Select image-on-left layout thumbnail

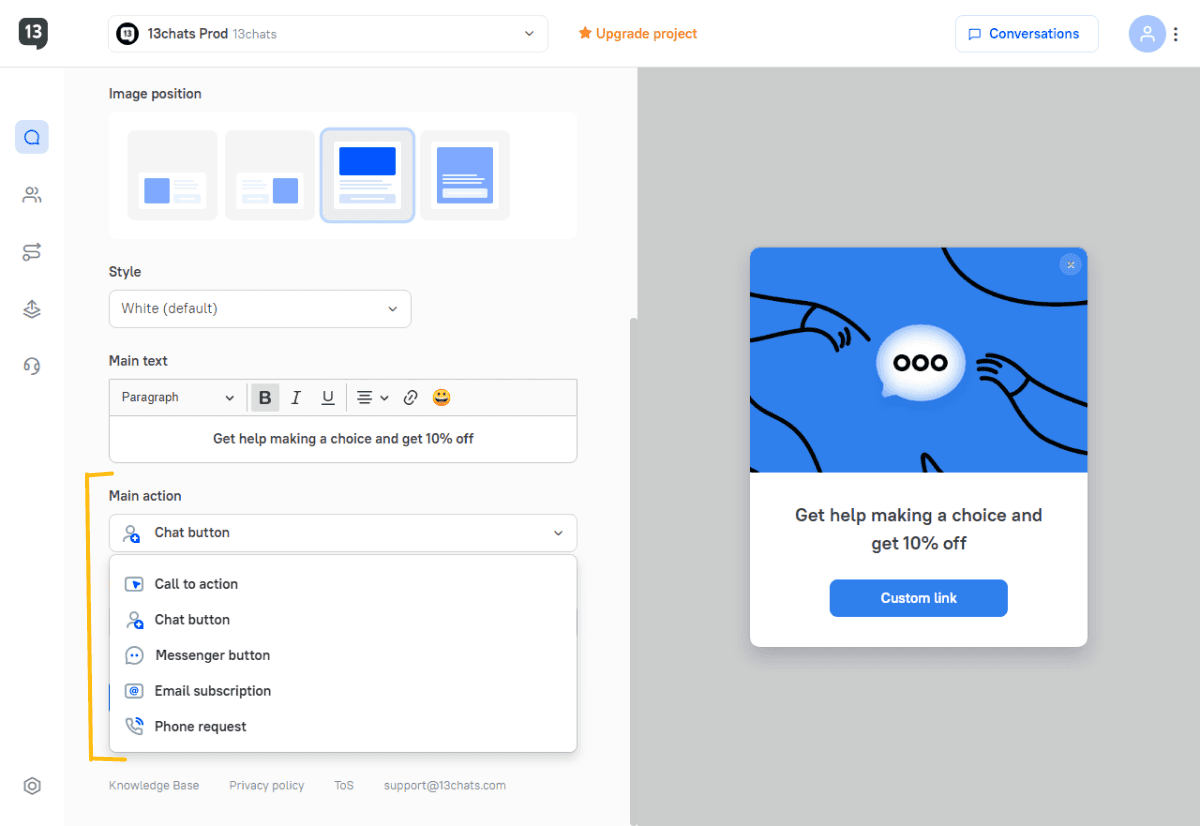(172, 175)
